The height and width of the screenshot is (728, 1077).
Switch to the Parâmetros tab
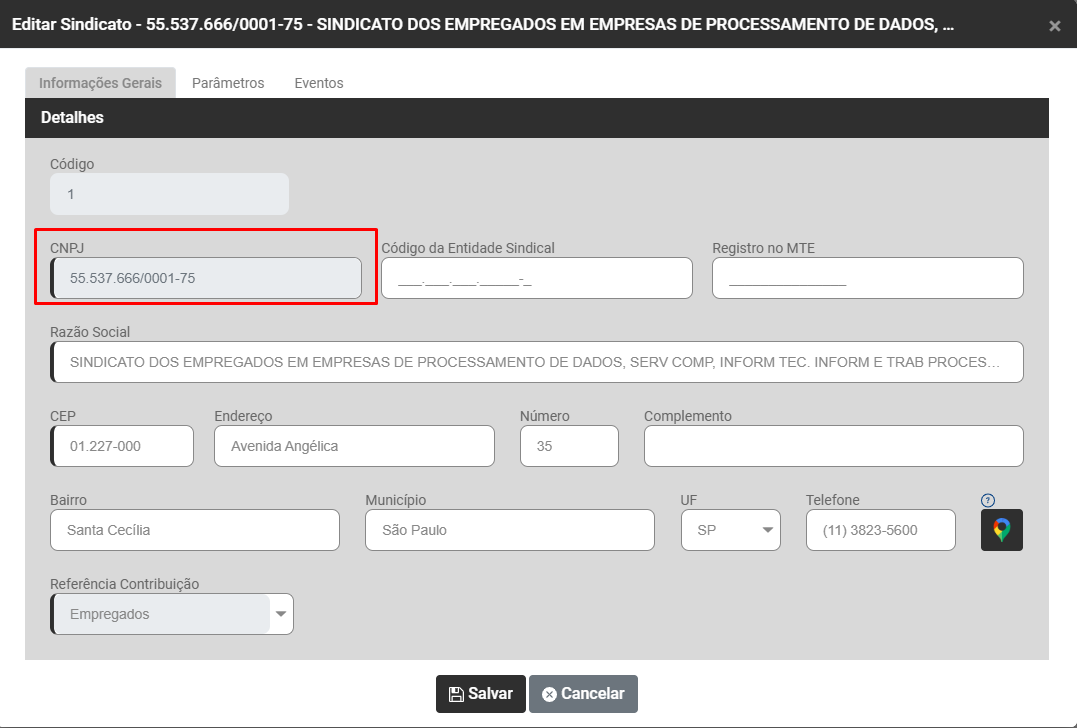tap(228, 83)
